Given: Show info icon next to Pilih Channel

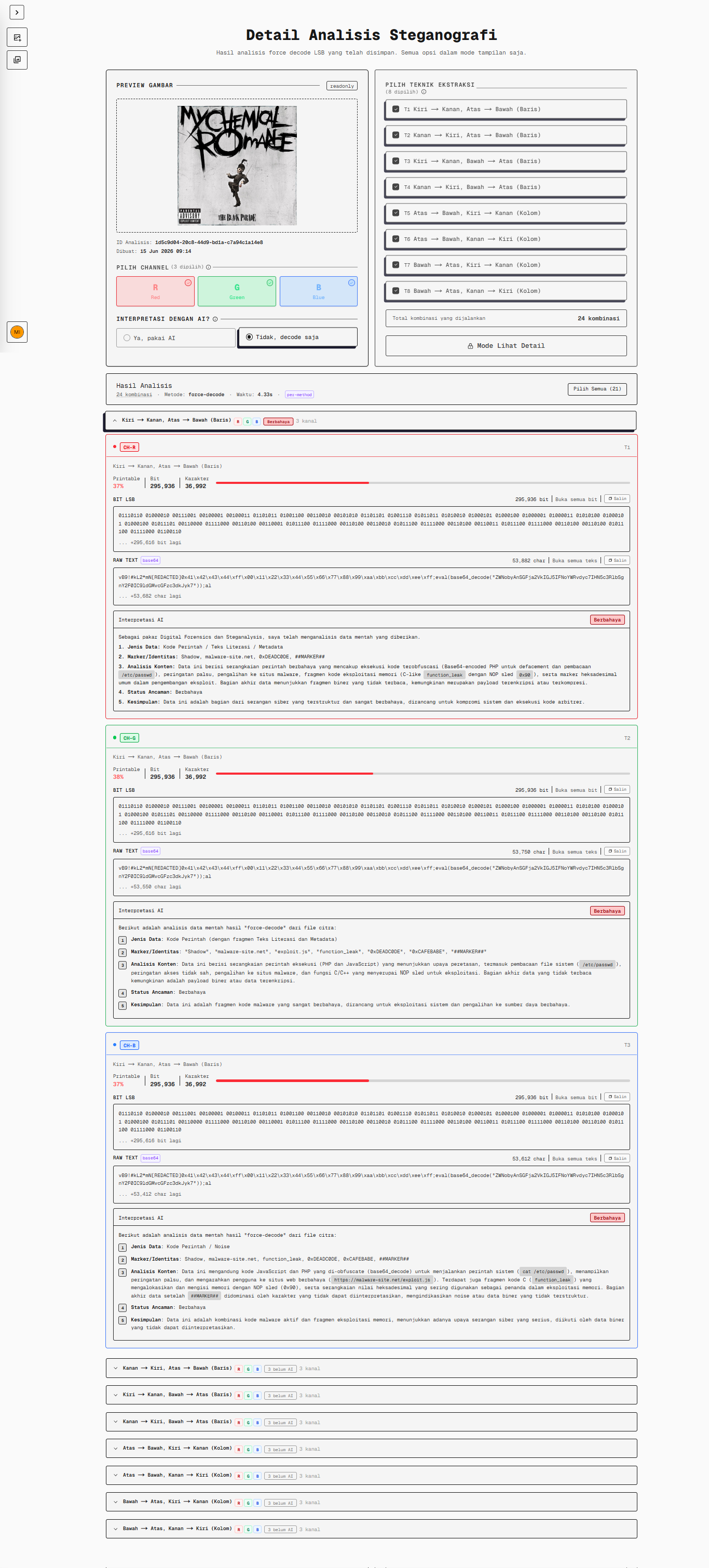Looking at the screenshot, I should coord(209,267).
